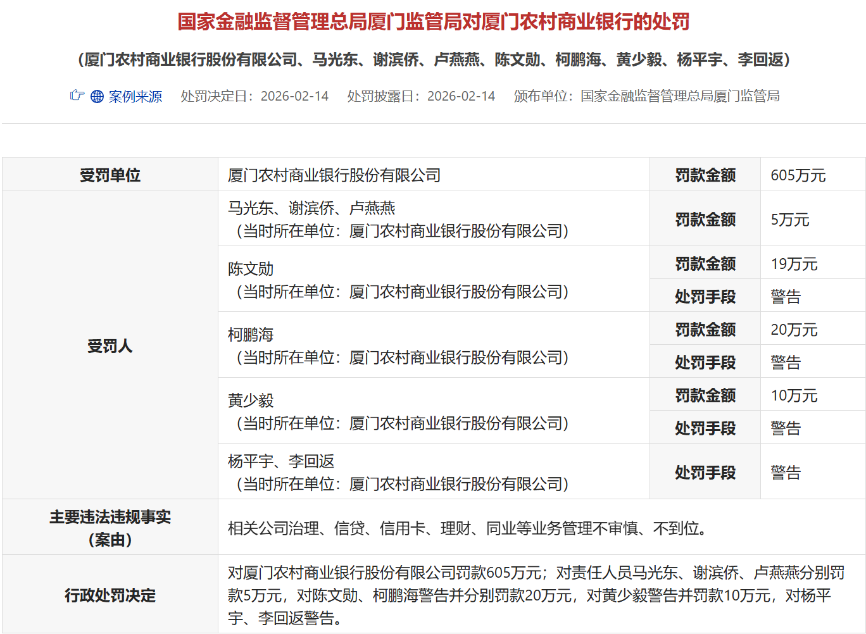Select the 5万元 fine amount cell

click(x=812, y=219)
